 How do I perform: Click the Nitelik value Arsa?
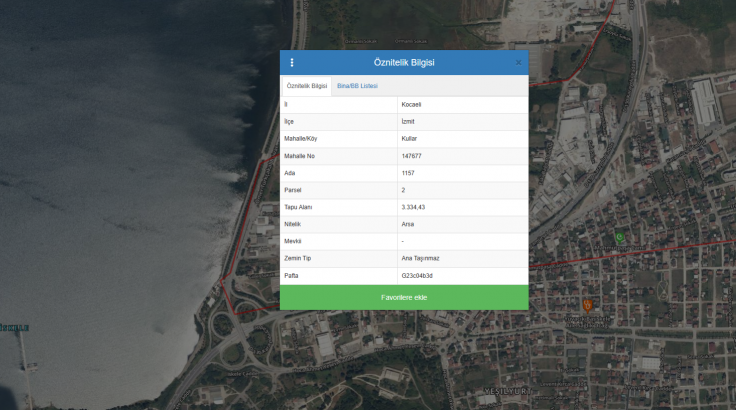[407, 224]
